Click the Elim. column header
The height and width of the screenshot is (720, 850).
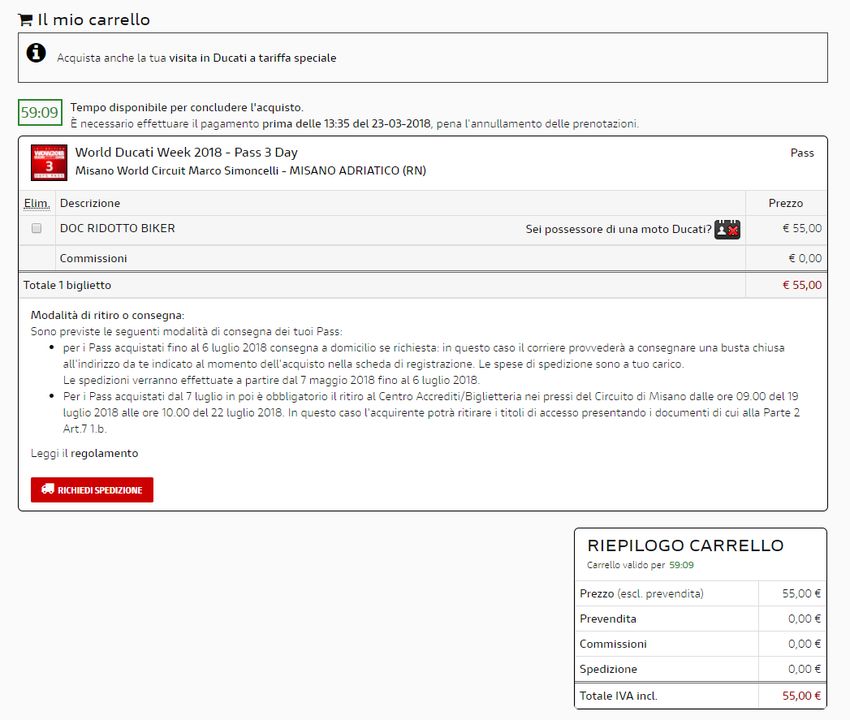[36, 203]
